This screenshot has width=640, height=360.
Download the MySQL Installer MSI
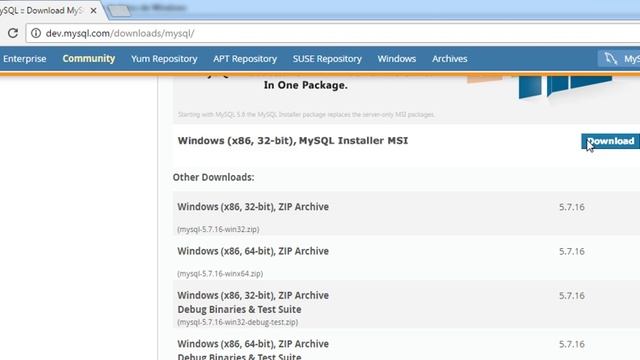[611, 141]
